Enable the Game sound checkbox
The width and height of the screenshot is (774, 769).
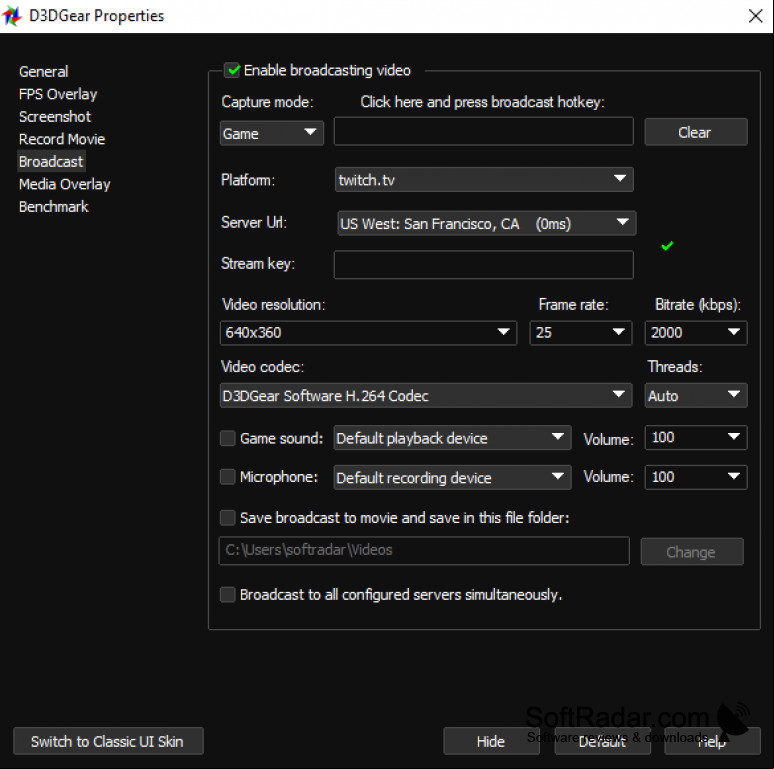(227, 438)
